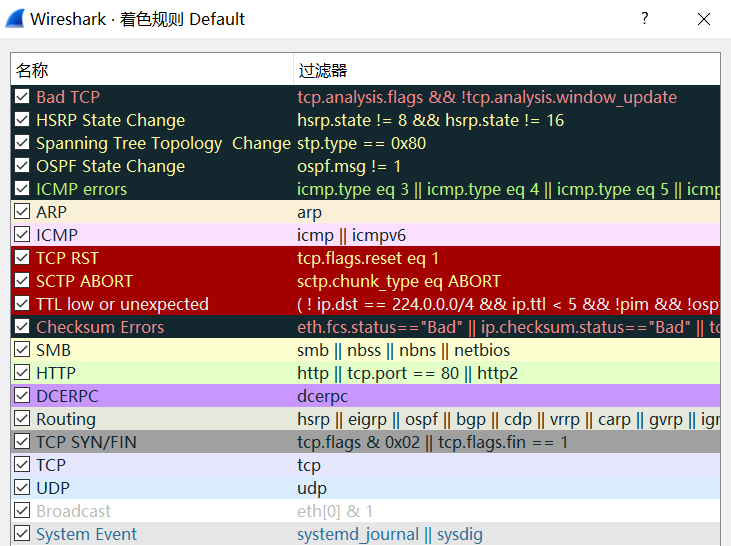
Task: Click filter stp.type == 0x80
Action: [x=362, y=143]
